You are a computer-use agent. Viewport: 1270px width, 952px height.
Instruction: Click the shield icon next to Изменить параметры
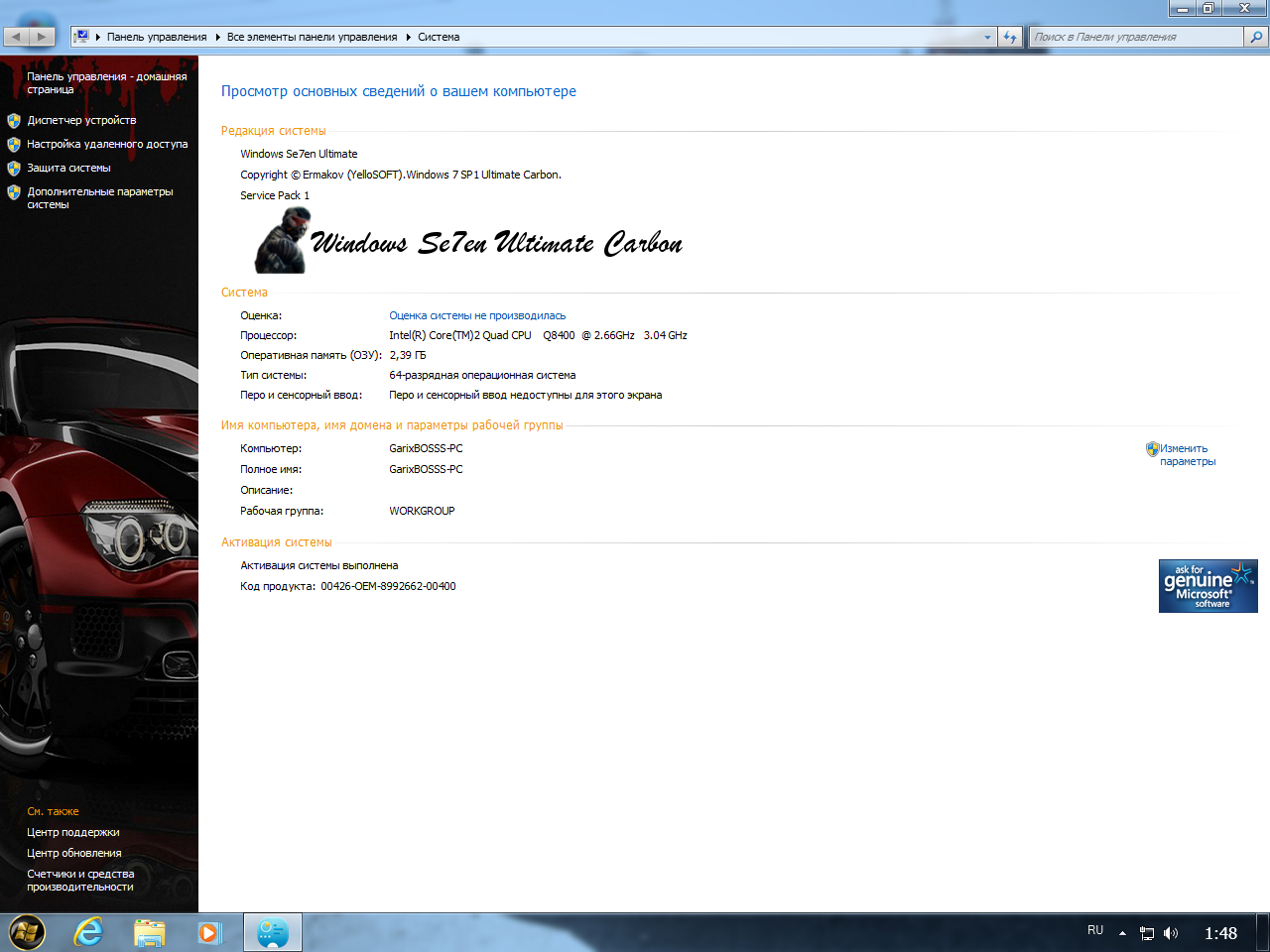click(1152, 449)
